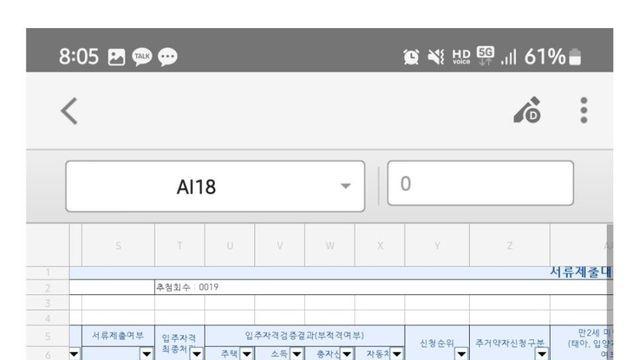Open the AI18 cell reference dropdown
Viewport: 640px width, 360px height.
(215, 186)
